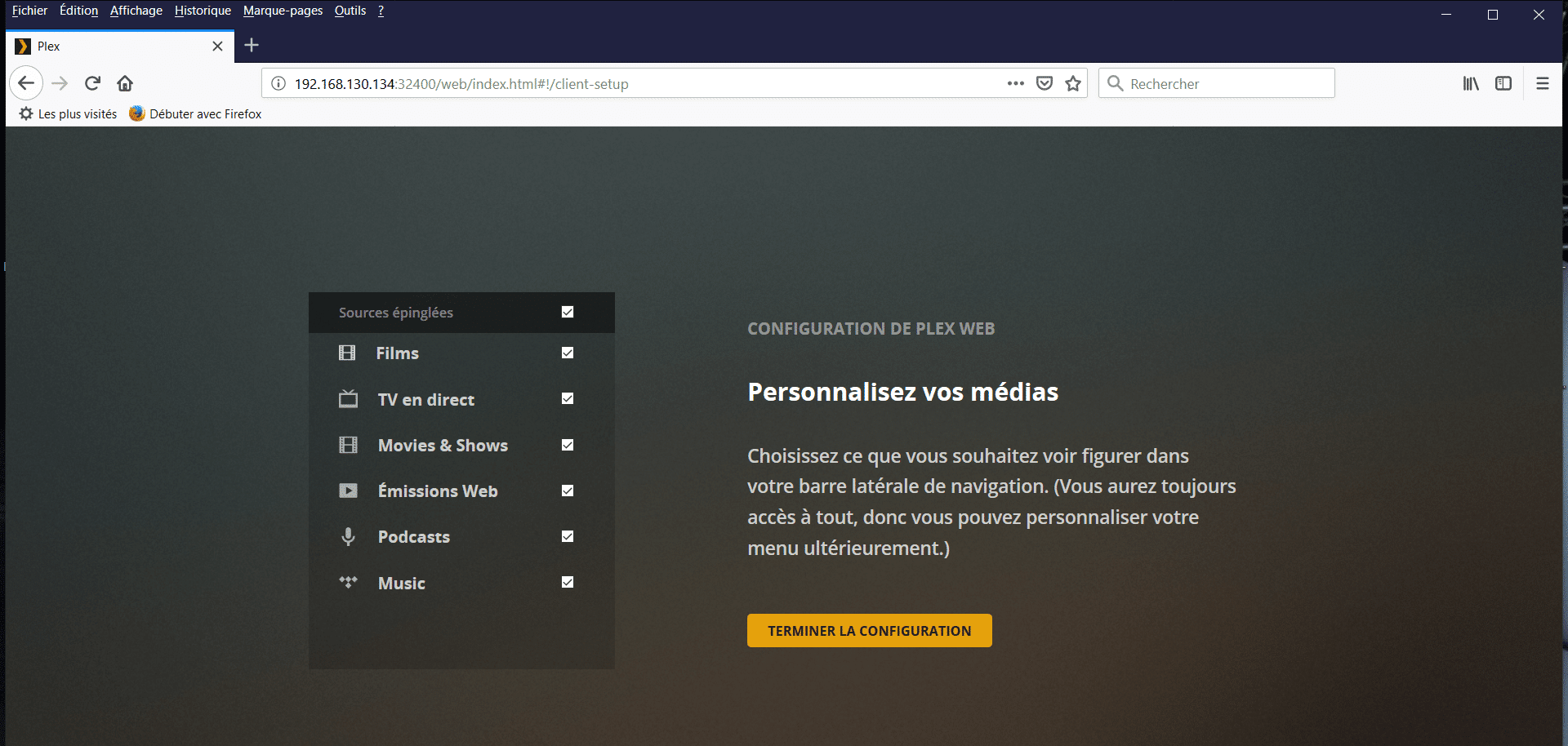Click the Plex logo on the browser tab
The width and height of the screenshot is (1568, 746).
[22, 46]
